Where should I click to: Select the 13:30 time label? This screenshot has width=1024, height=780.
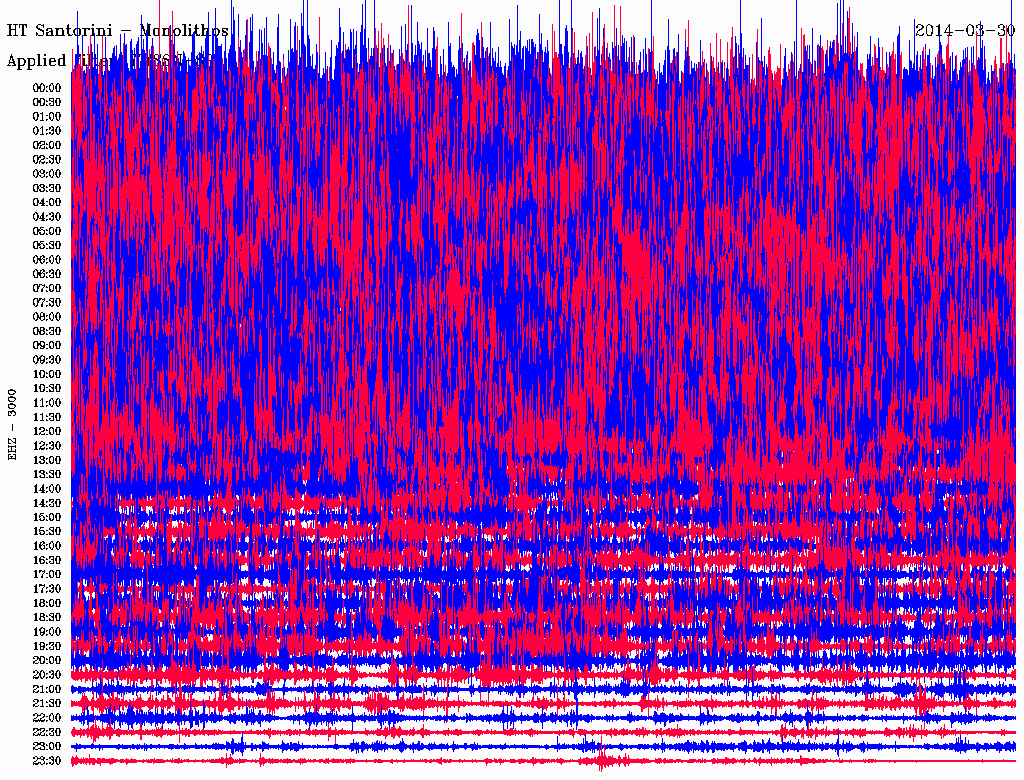coord(47,475)
